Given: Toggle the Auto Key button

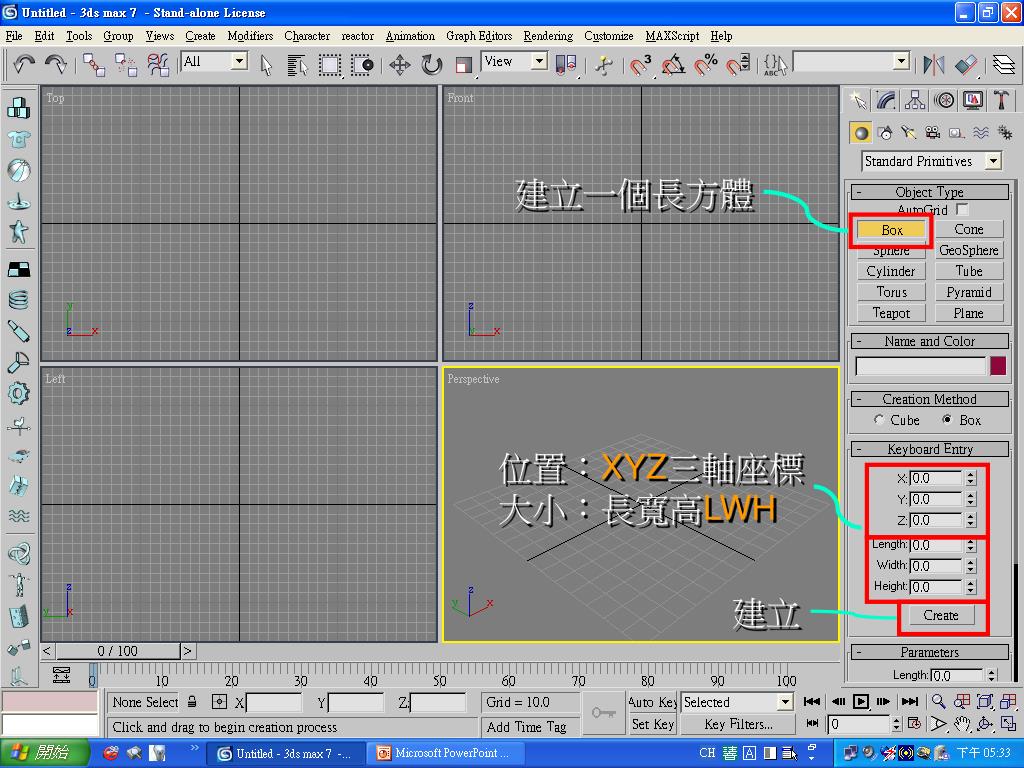Looking at the screenshot, I should pyautogui.click(x=652, y=702).
